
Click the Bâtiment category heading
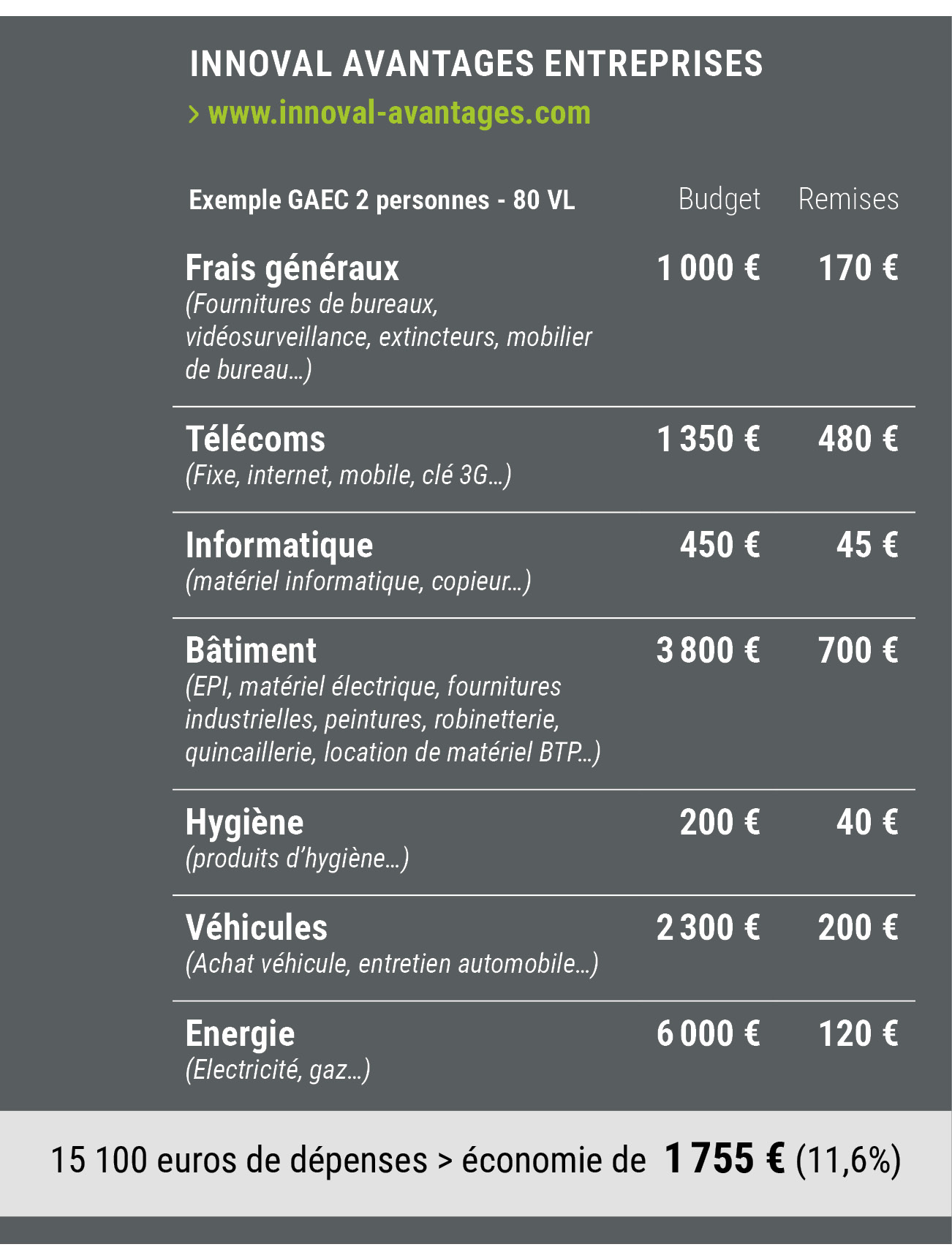pyautogui.click(x=251, y=650)
